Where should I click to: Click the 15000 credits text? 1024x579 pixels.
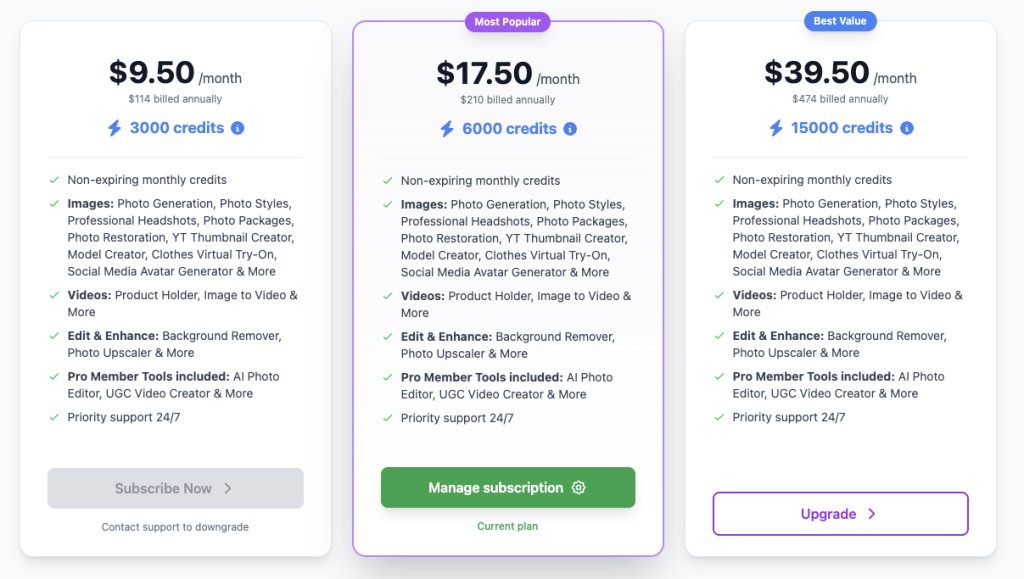[842, 128]
